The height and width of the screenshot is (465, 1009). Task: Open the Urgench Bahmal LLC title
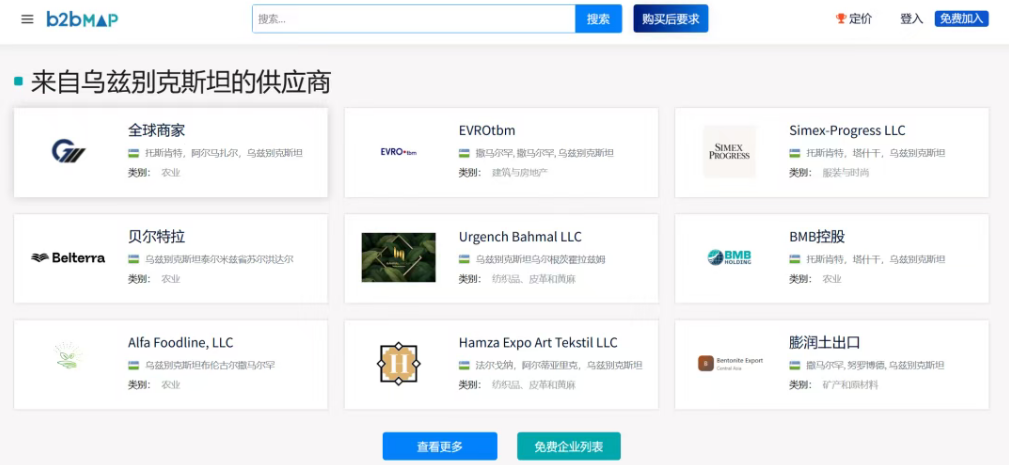pos(520,237)
